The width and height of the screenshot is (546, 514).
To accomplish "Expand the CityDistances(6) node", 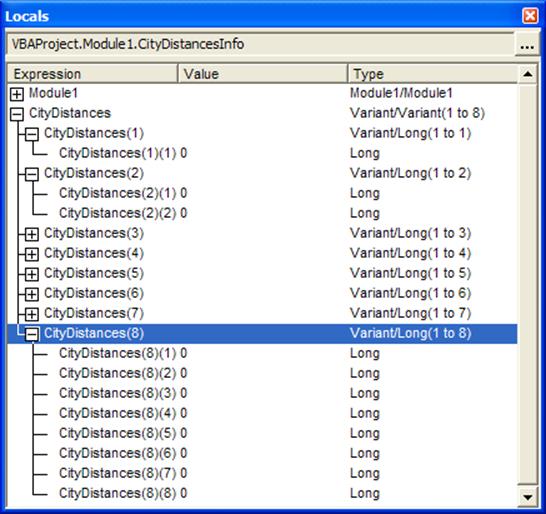I will (x=32, y=294).
